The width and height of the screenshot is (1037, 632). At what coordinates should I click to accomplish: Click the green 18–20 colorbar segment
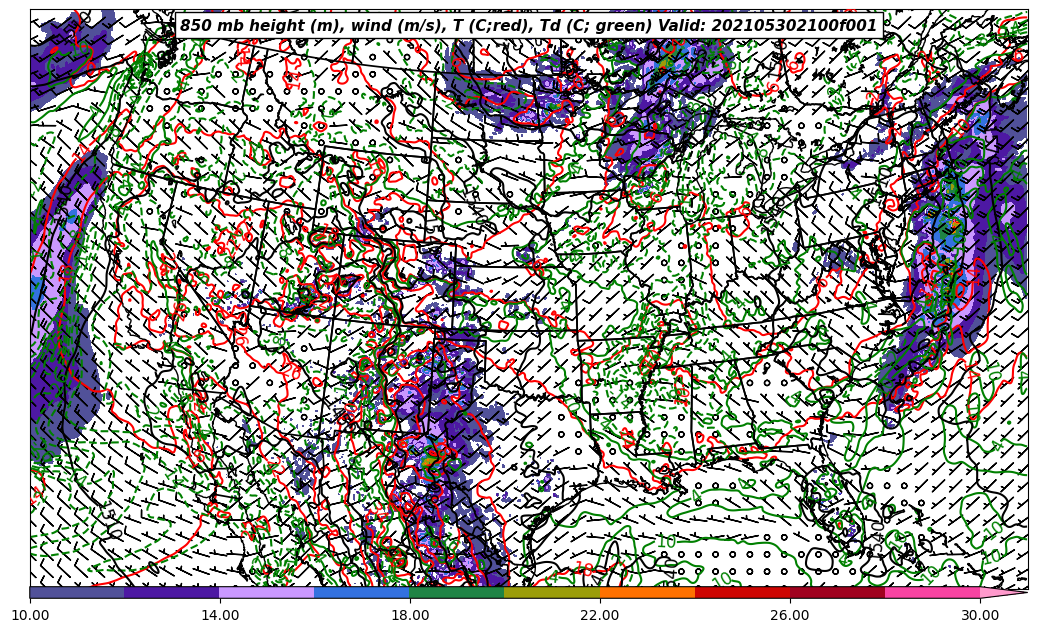(457, 592)
